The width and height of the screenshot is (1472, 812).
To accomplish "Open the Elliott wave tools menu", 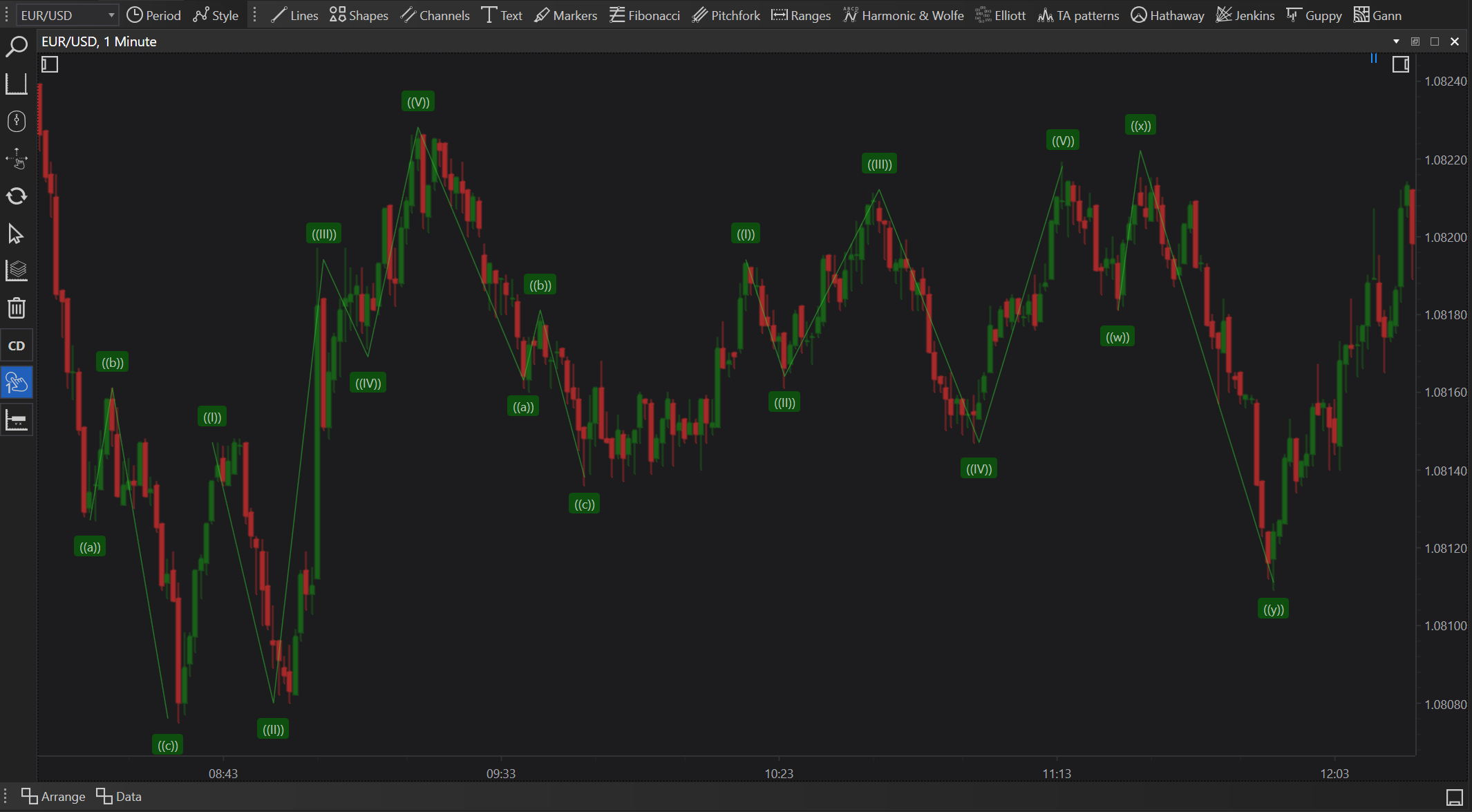I will pyautogui.click(x=1001, y=15).
